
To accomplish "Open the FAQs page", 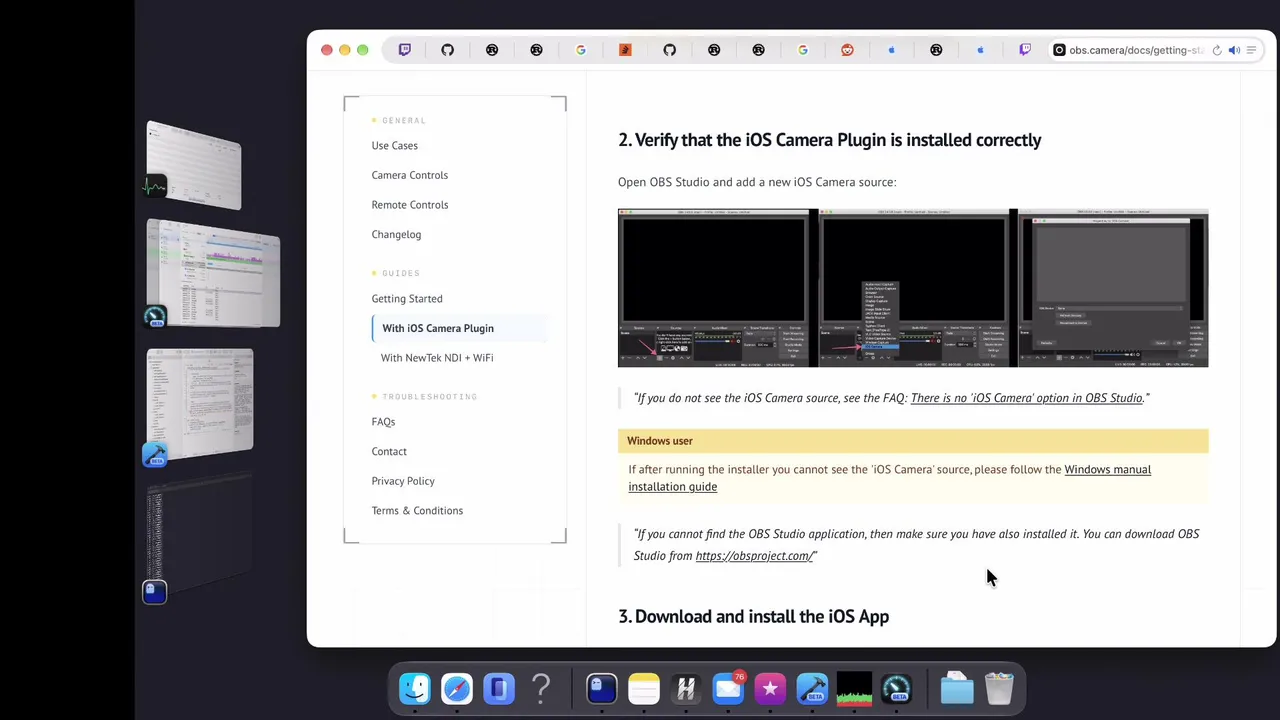I will (x=383, y=422).
